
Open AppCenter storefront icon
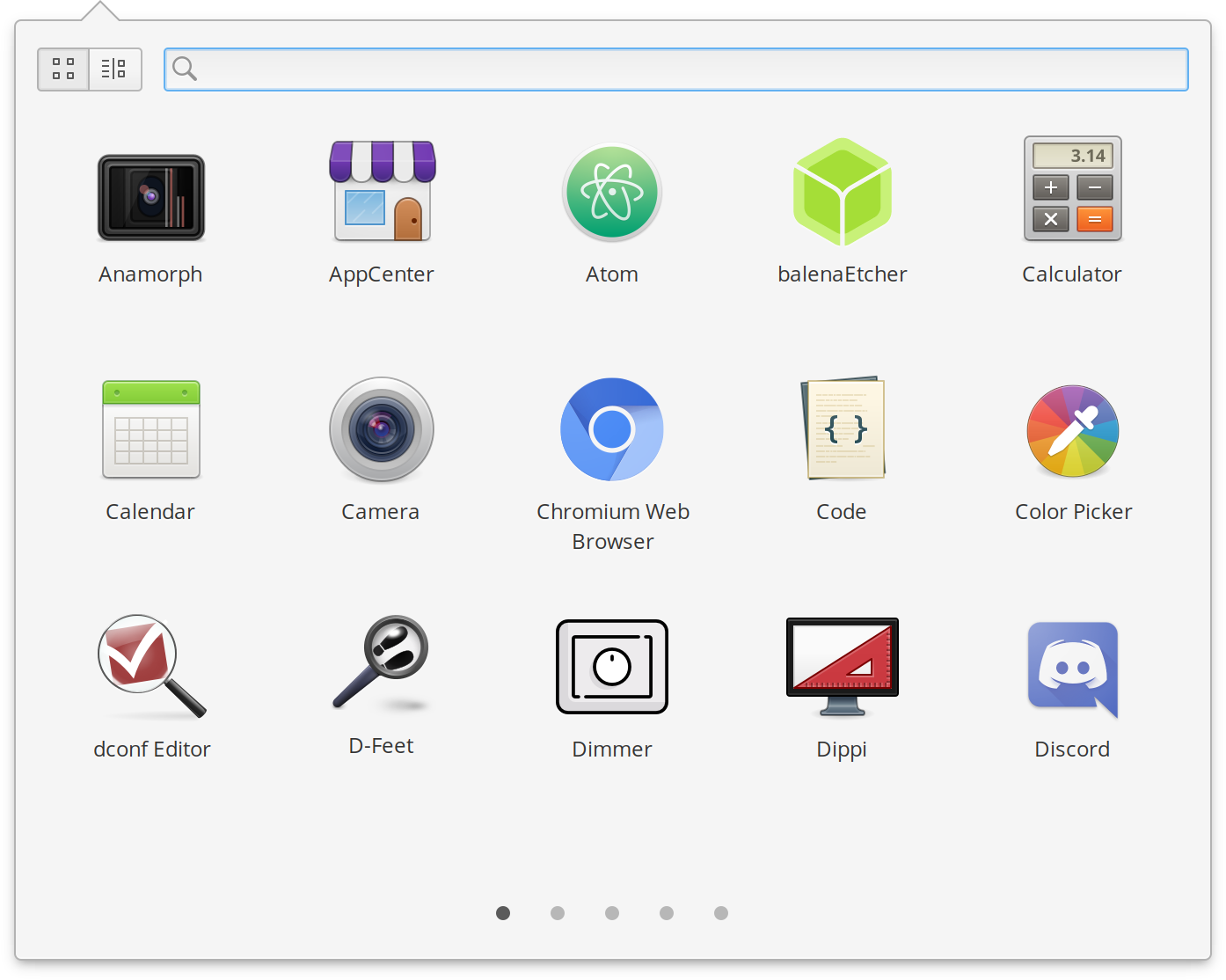[x=382, y=191]
